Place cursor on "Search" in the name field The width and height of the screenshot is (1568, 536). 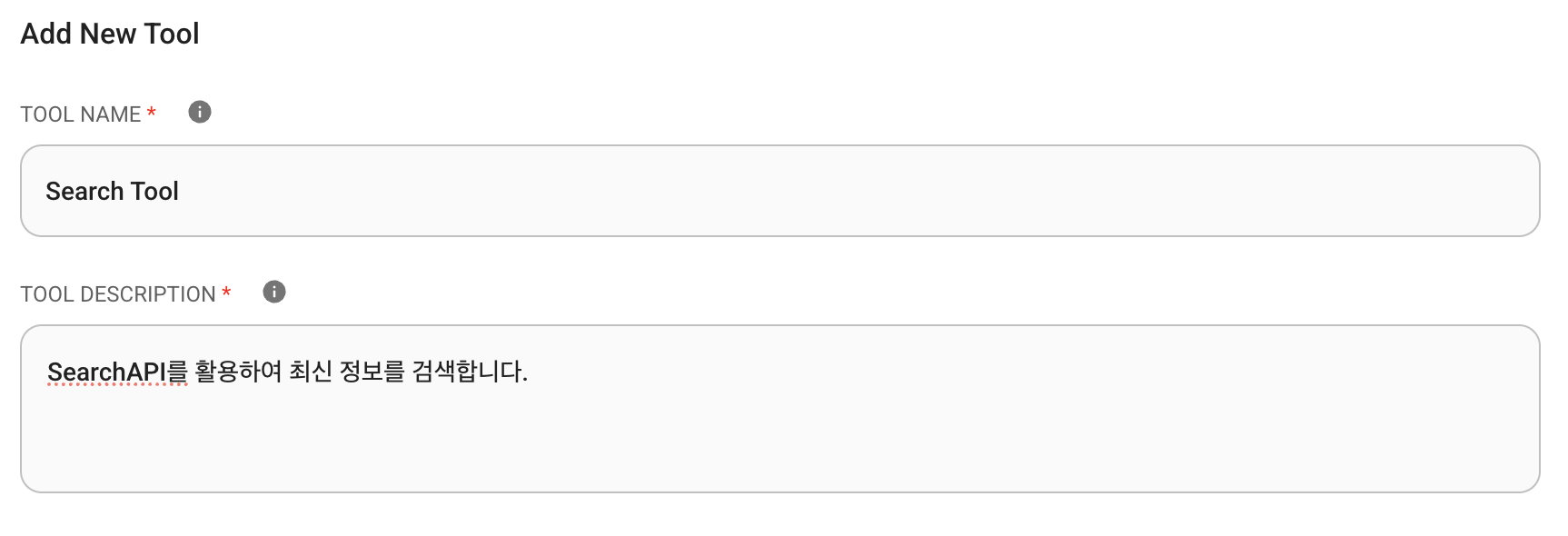(x=84, y=192)
